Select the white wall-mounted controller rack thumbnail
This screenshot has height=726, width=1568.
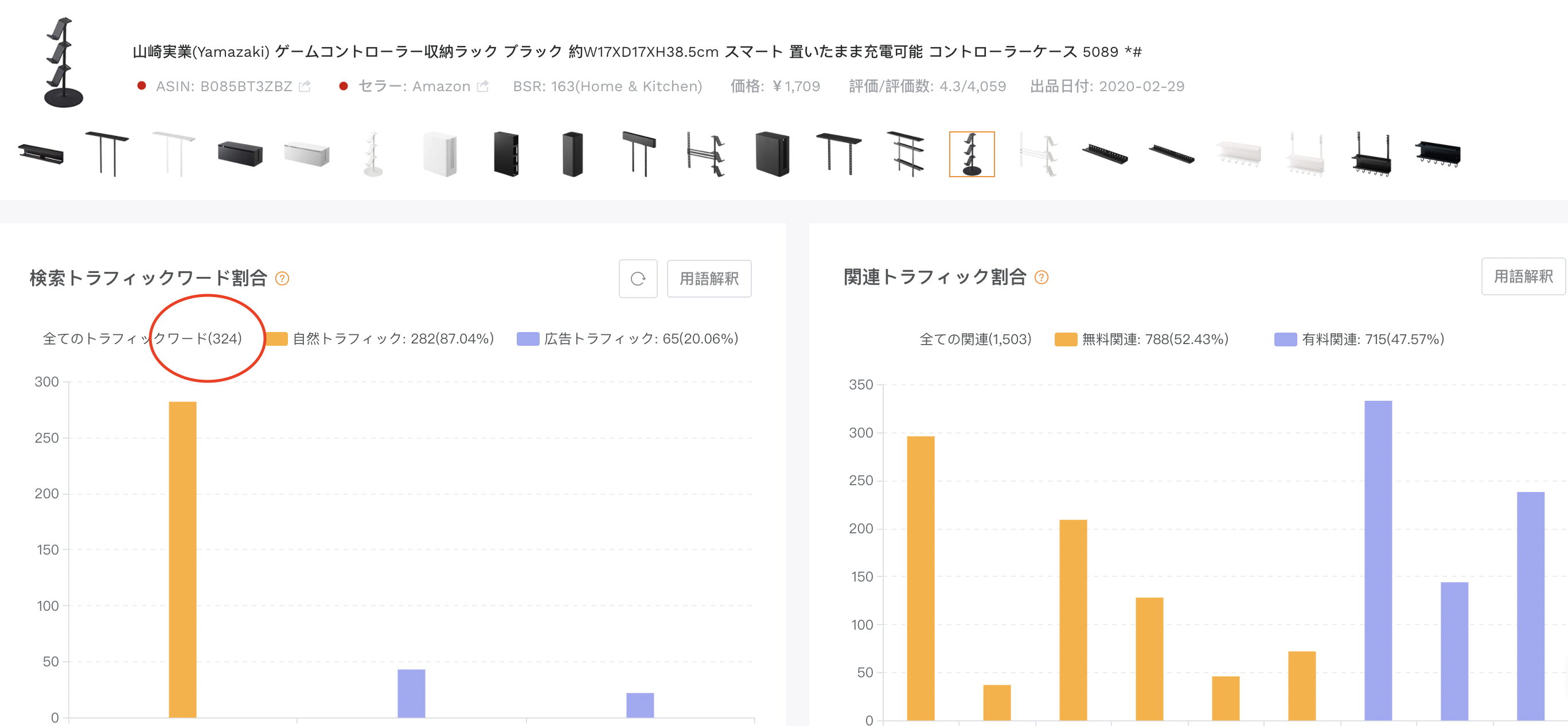click(x=1039, y=154)
